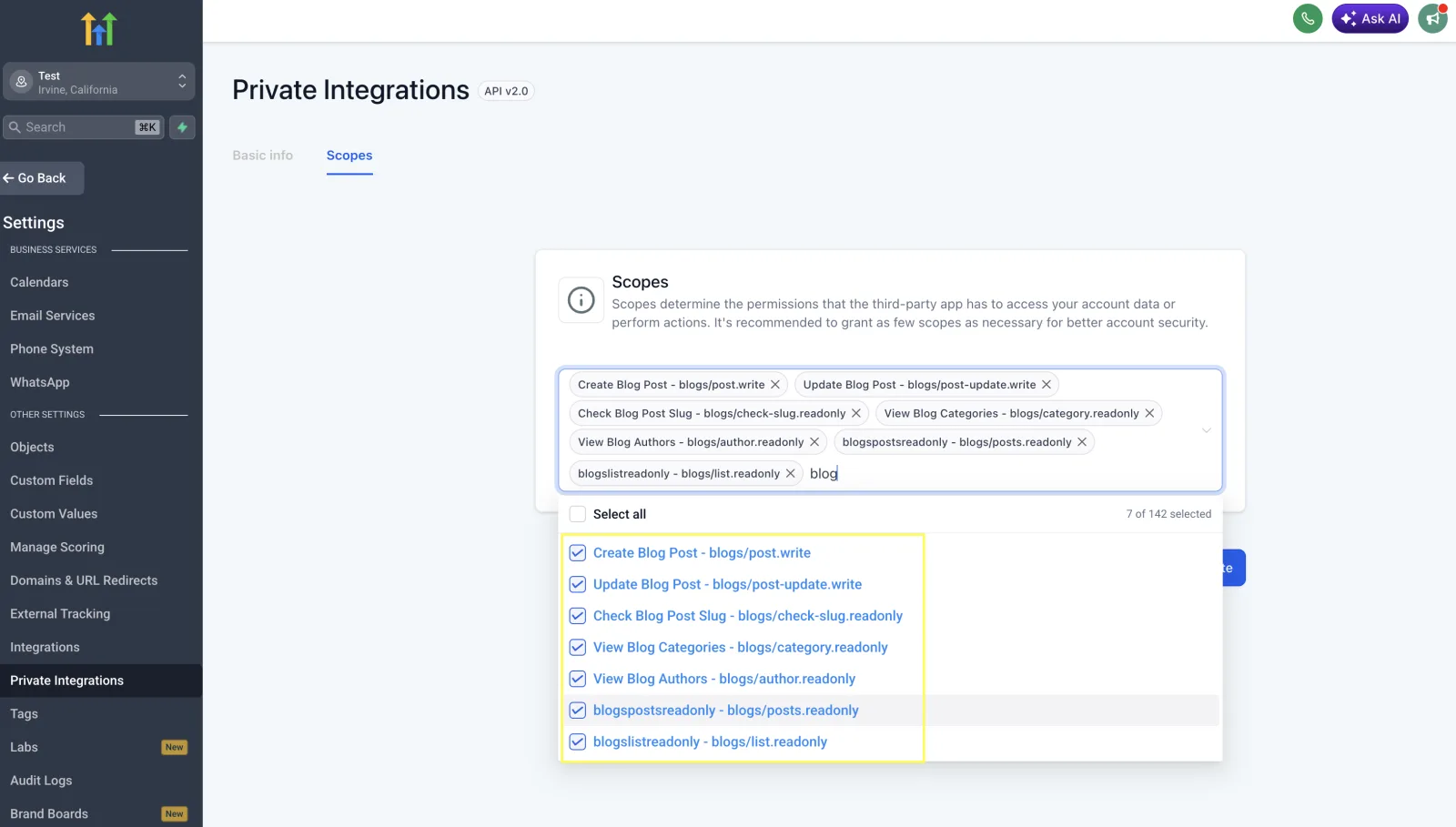This screenshot has width=1456, height=827.
Task: Remove the View Blog Authors tag
Action: [x=814, y=442]
